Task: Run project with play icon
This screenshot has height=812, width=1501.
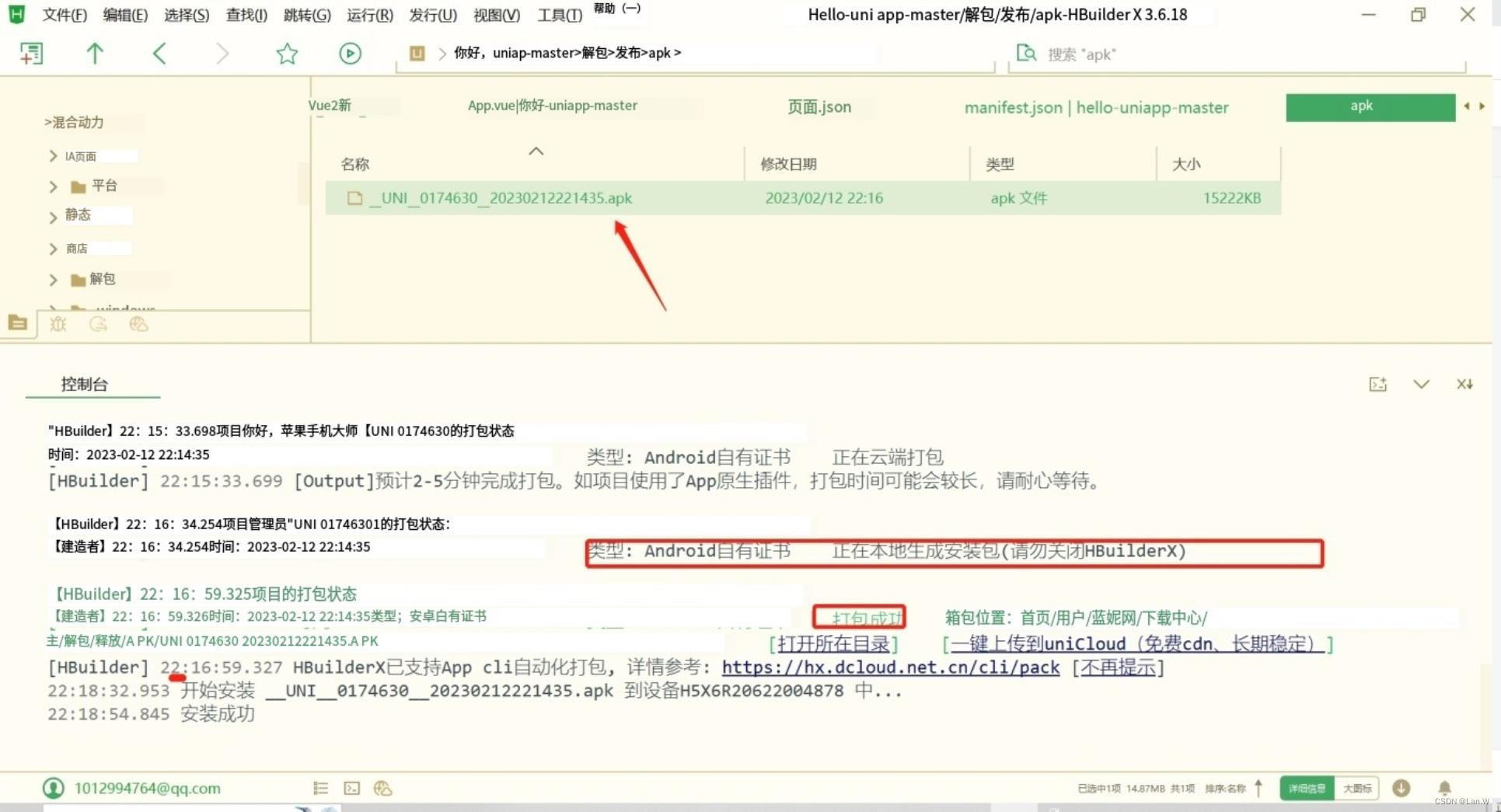Action: coord(350,54)
